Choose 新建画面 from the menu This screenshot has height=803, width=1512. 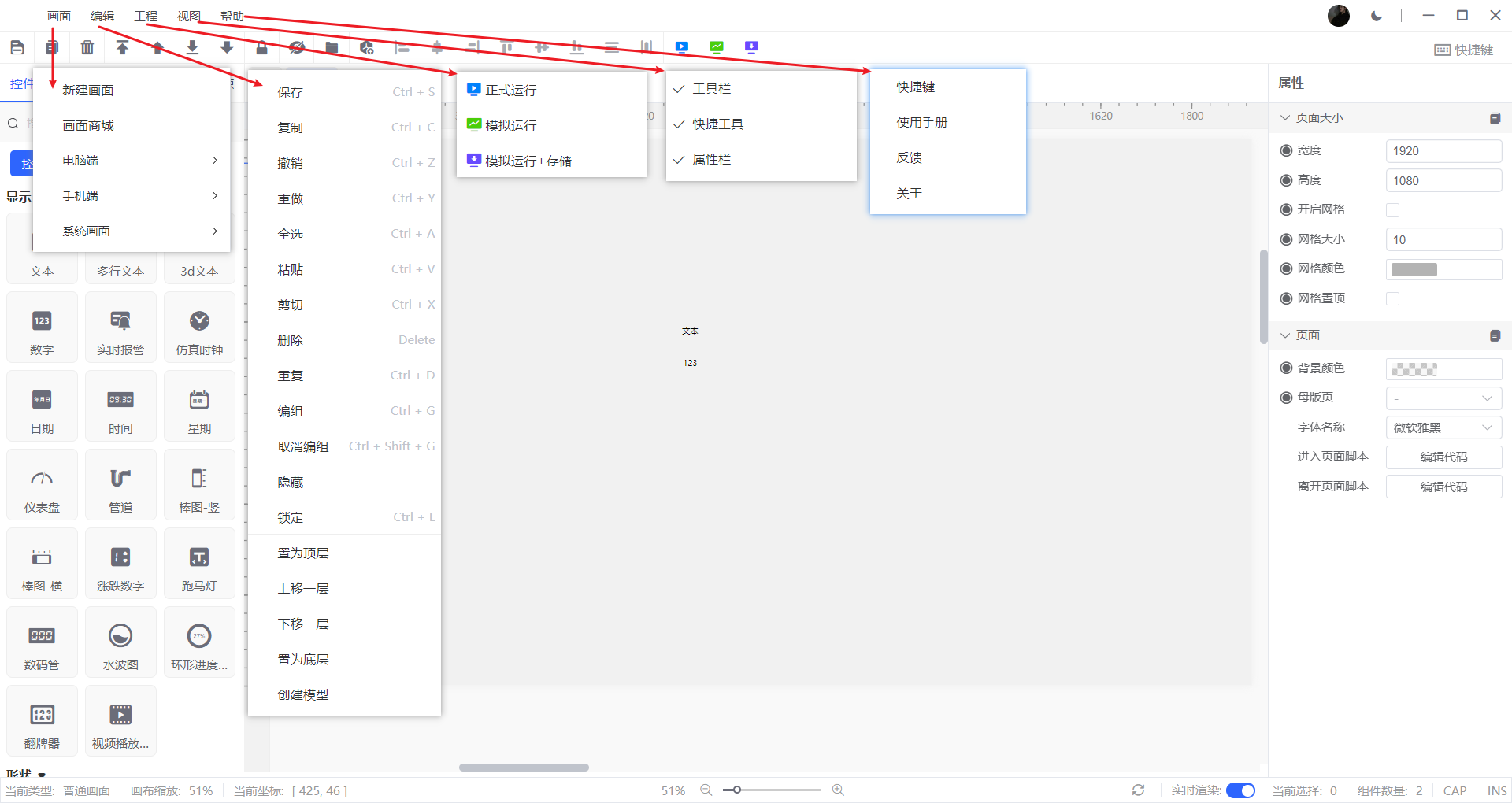[88, 91]
